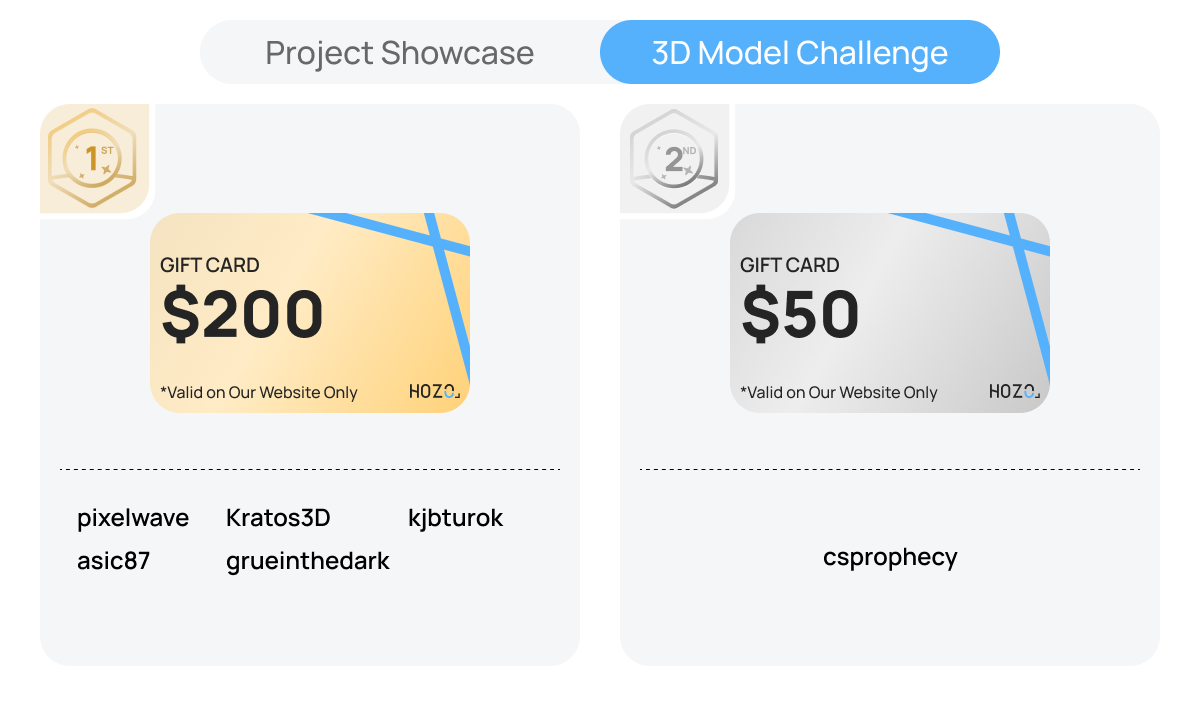Viewport: 1200px width, 720px height.
Task: Open winner pixelwave's profile
Action: pyautogui.click(x=133, y=518)
